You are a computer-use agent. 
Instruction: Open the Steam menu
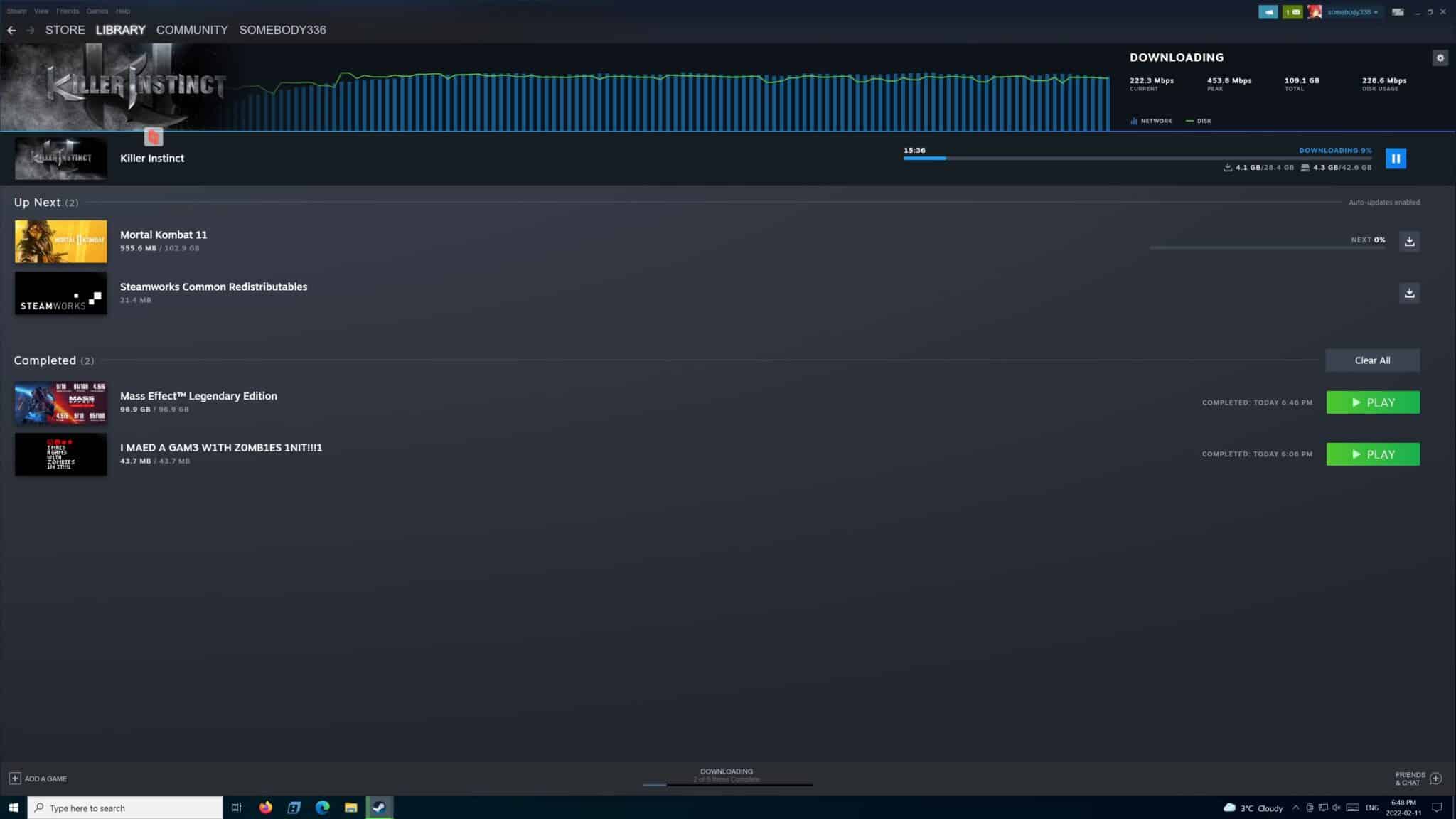click(16, 11)
